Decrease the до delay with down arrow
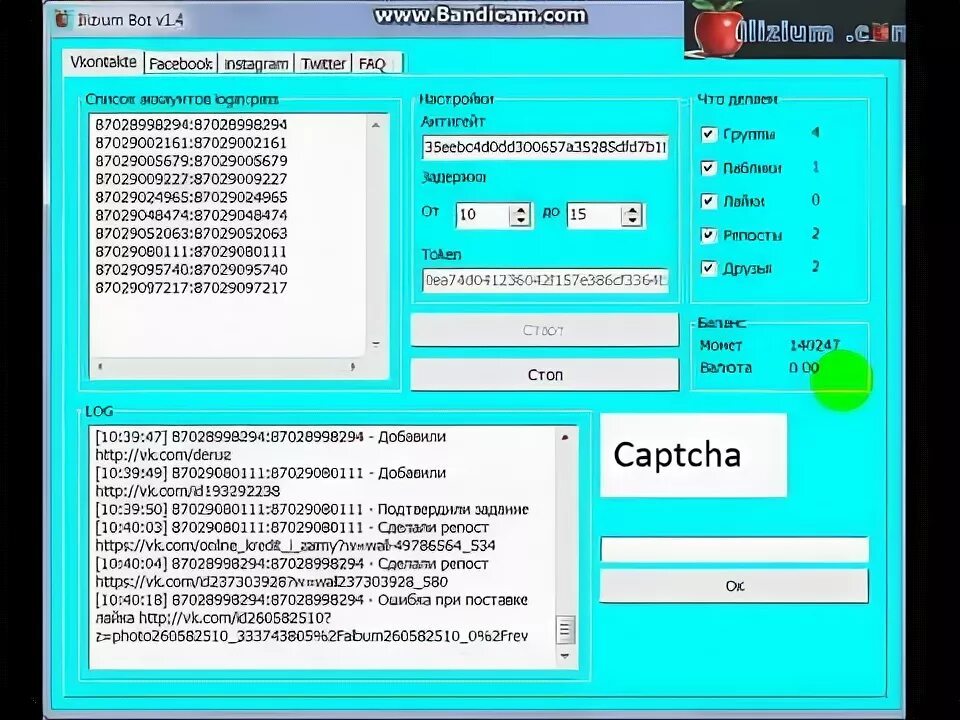 pos(632,221)
